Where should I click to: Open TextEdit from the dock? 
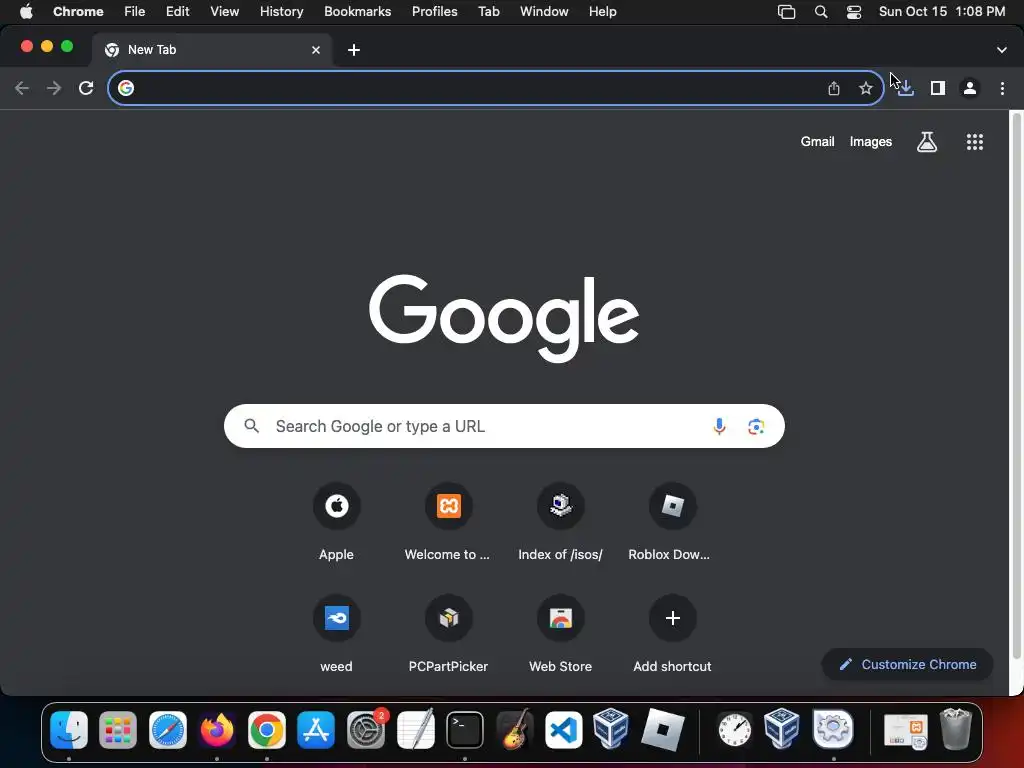coord(415,729)
